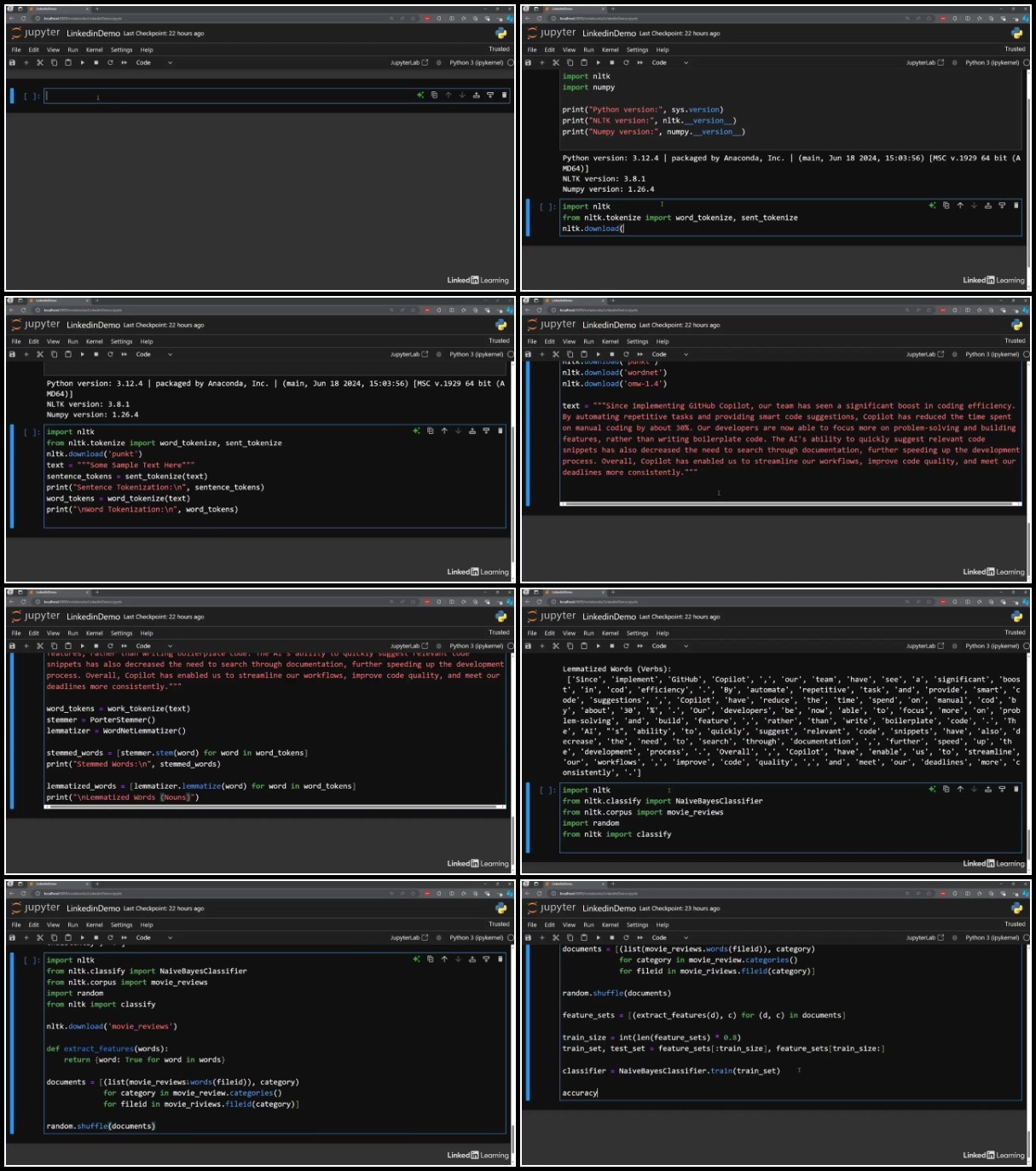The height and width of the screenshot is (1171, 1036).
Task: Open Code cell-type dropdown in the extract_features pane
Action: (x=154, y=937)
